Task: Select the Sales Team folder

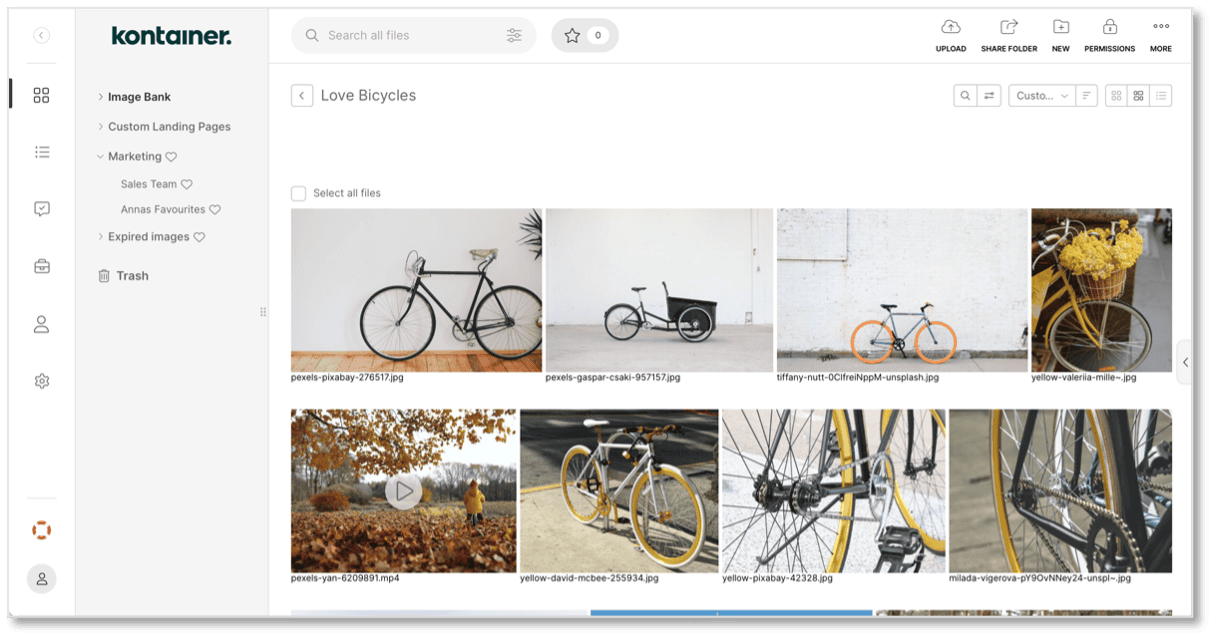Action: [x=149, y=183]
